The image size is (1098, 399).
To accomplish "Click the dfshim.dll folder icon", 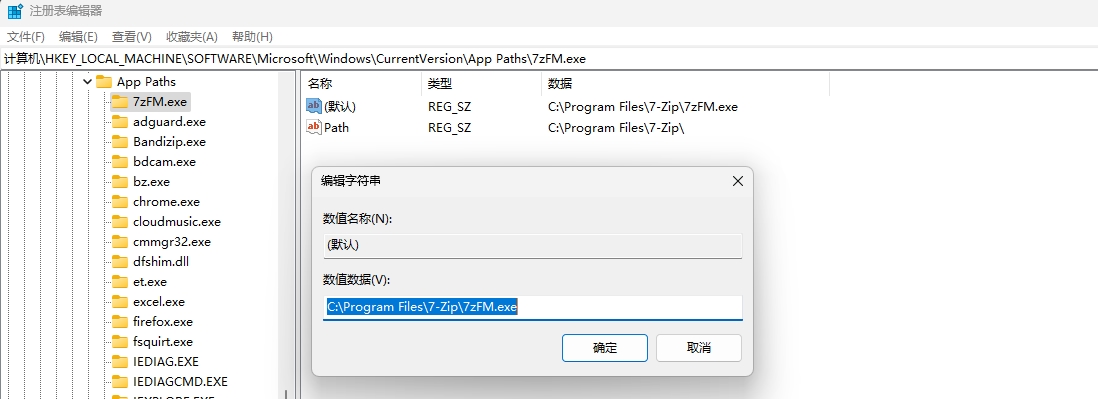I will coord(120,262).
